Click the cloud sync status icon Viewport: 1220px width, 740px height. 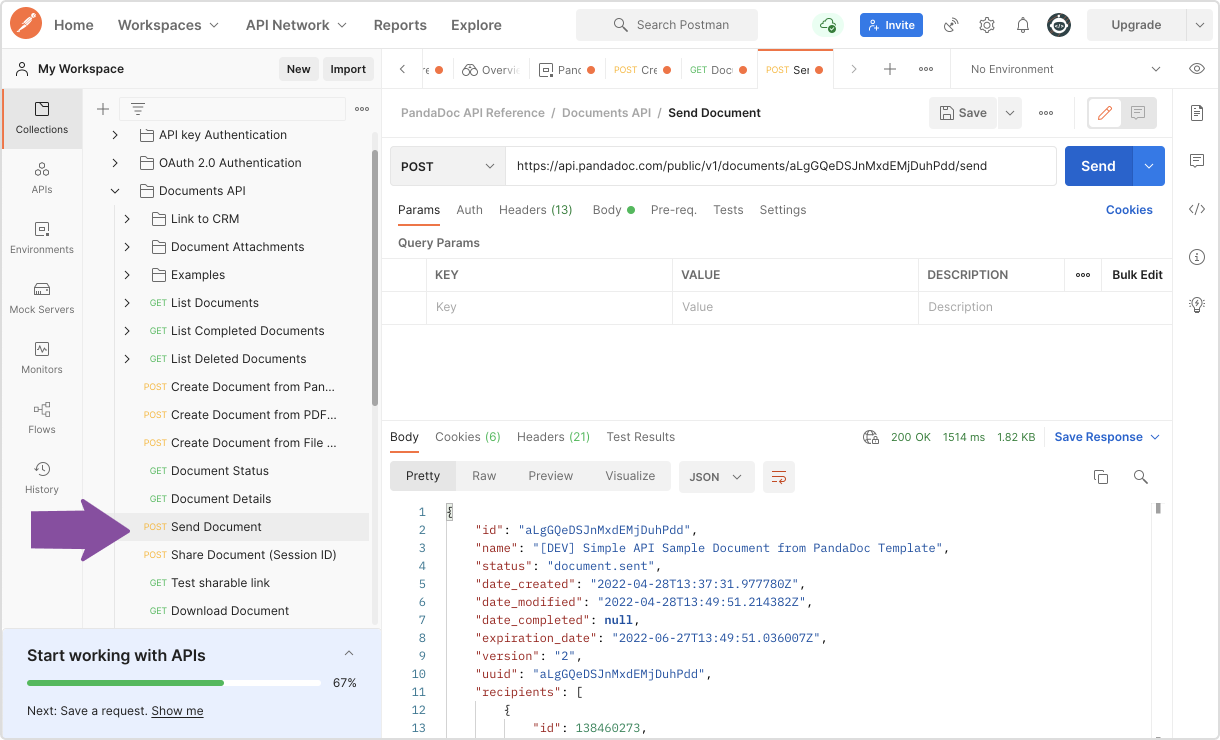pos(827,25)
